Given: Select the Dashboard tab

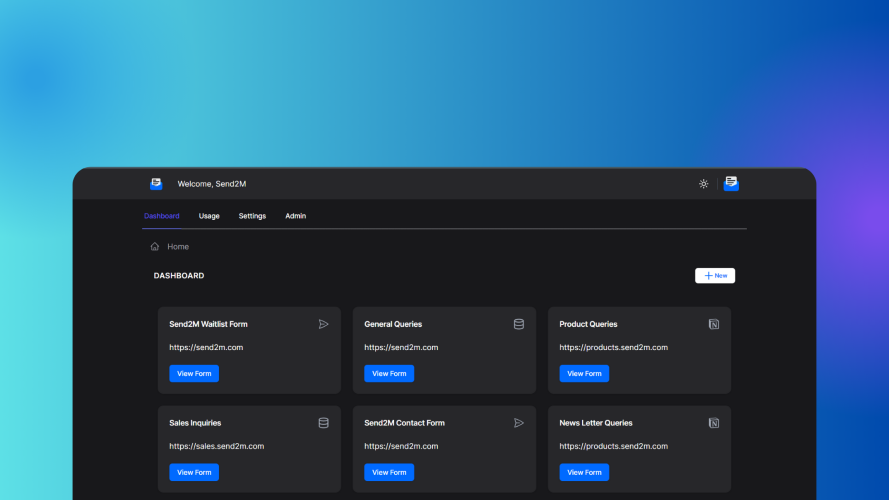Looking at the screenshot, I should [162, 216].
